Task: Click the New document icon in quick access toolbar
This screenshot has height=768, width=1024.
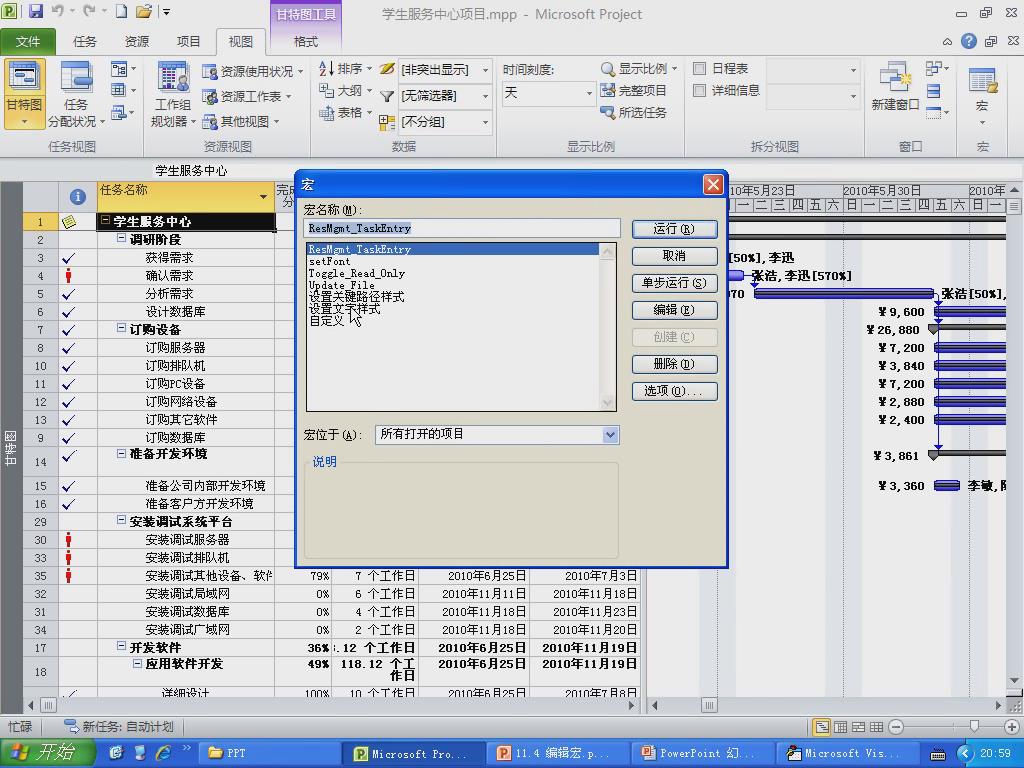Action: [x=121, y=11]
